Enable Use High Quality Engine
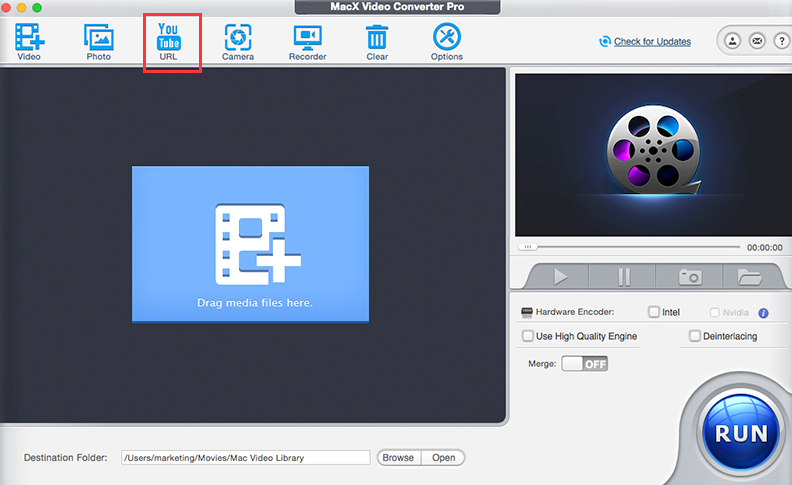Viewport: 792px width, 485px height. (528, 336)
